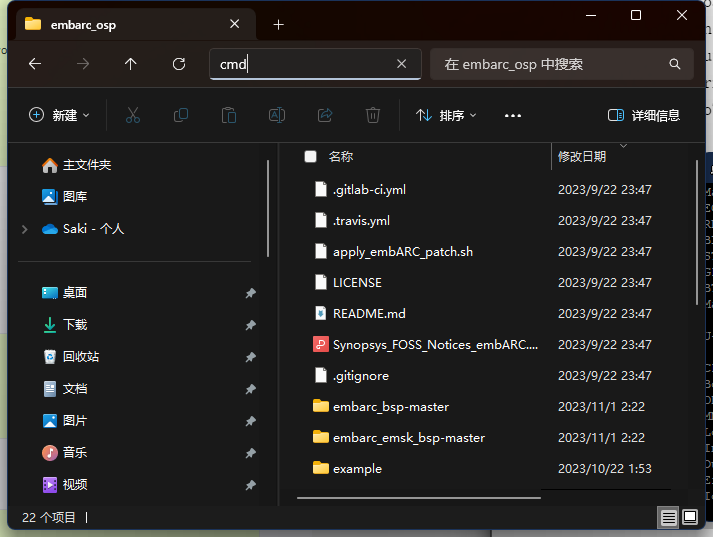Screen dimensions: 713x537
Task: Click the Paste clipboard icon
Action: (x=229, y=116)
